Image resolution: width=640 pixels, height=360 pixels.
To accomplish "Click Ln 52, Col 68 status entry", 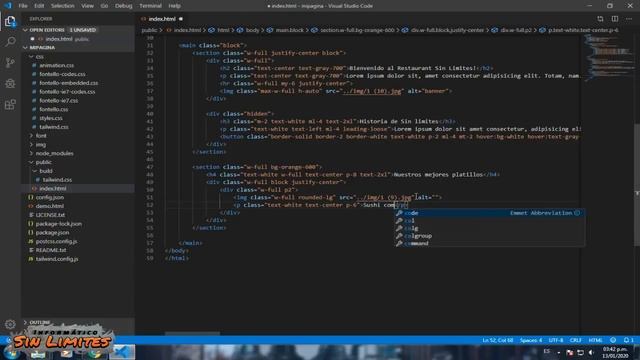I will point(498,340).
